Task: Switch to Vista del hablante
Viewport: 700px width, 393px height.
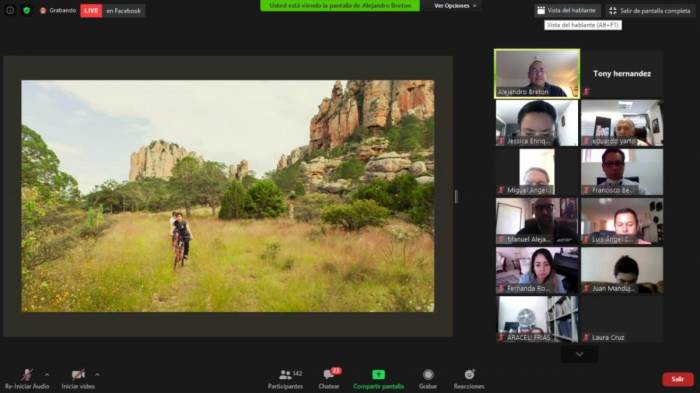Action: [x=567, y=11]
